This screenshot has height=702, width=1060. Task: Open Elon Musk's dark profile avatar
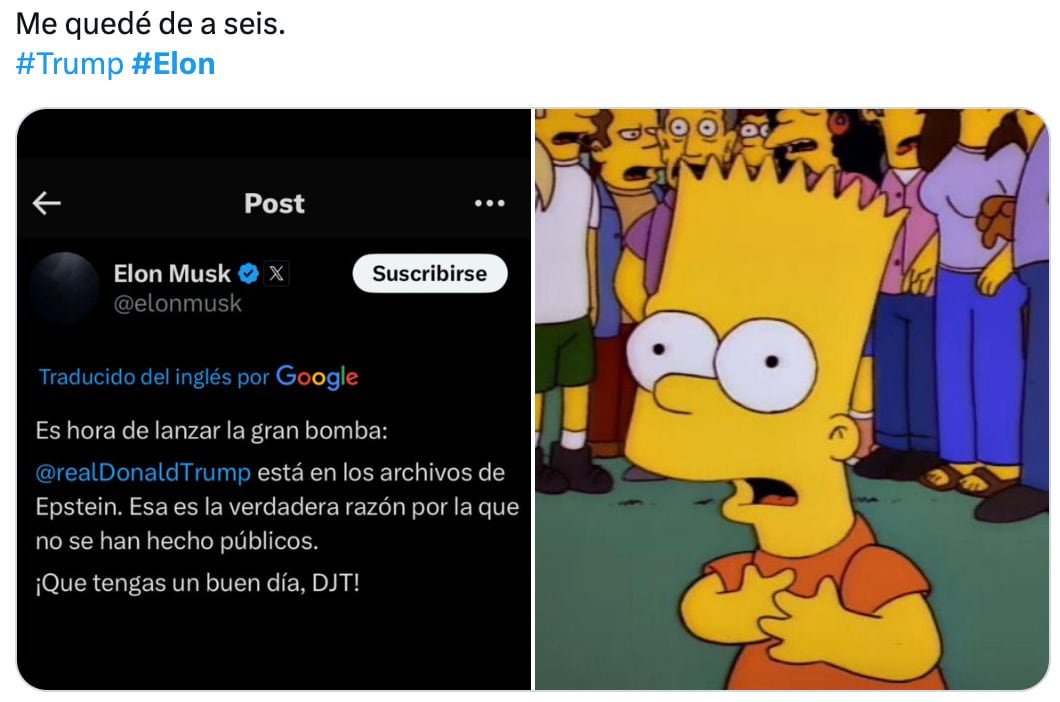[x=64, y=287]
